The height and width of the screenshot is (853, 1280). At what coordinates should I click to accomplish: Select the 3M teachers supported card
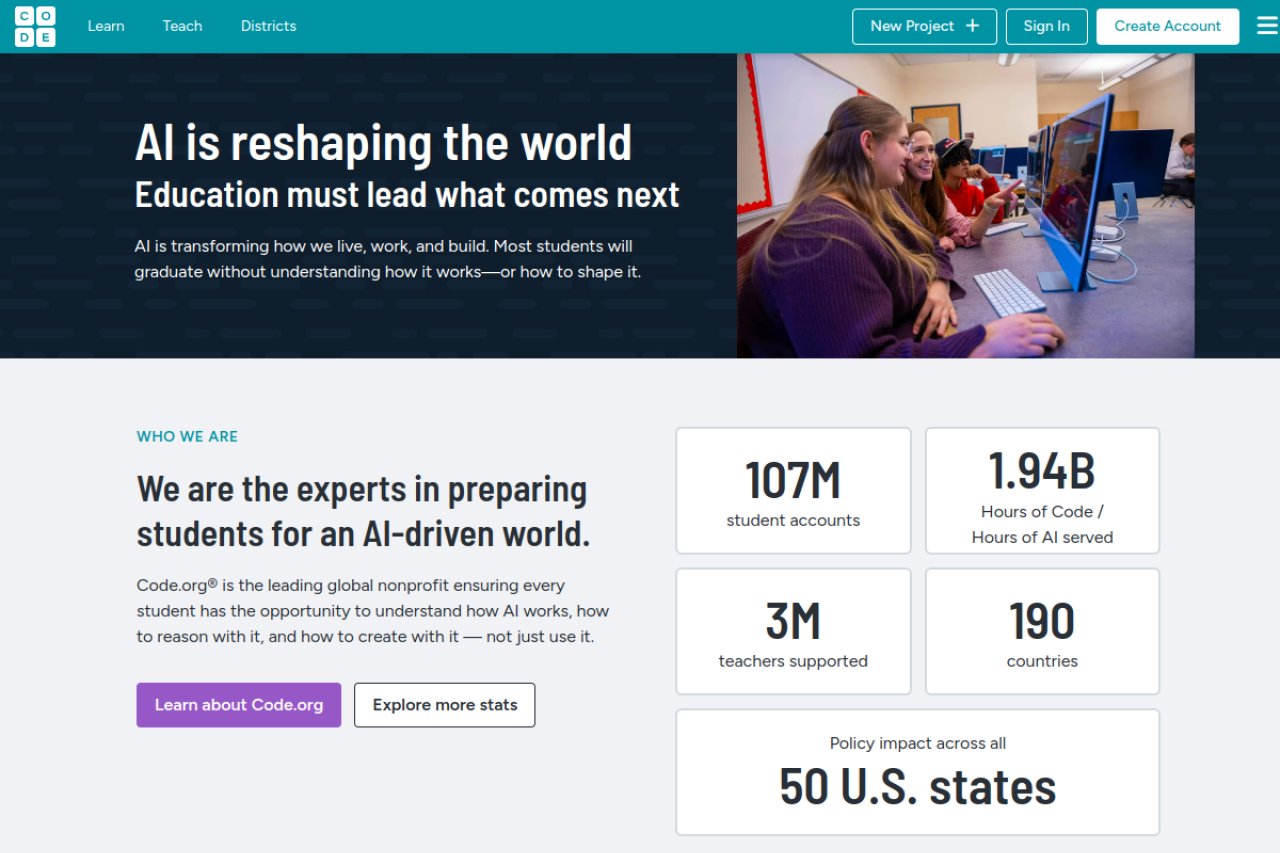pos(793,632)
